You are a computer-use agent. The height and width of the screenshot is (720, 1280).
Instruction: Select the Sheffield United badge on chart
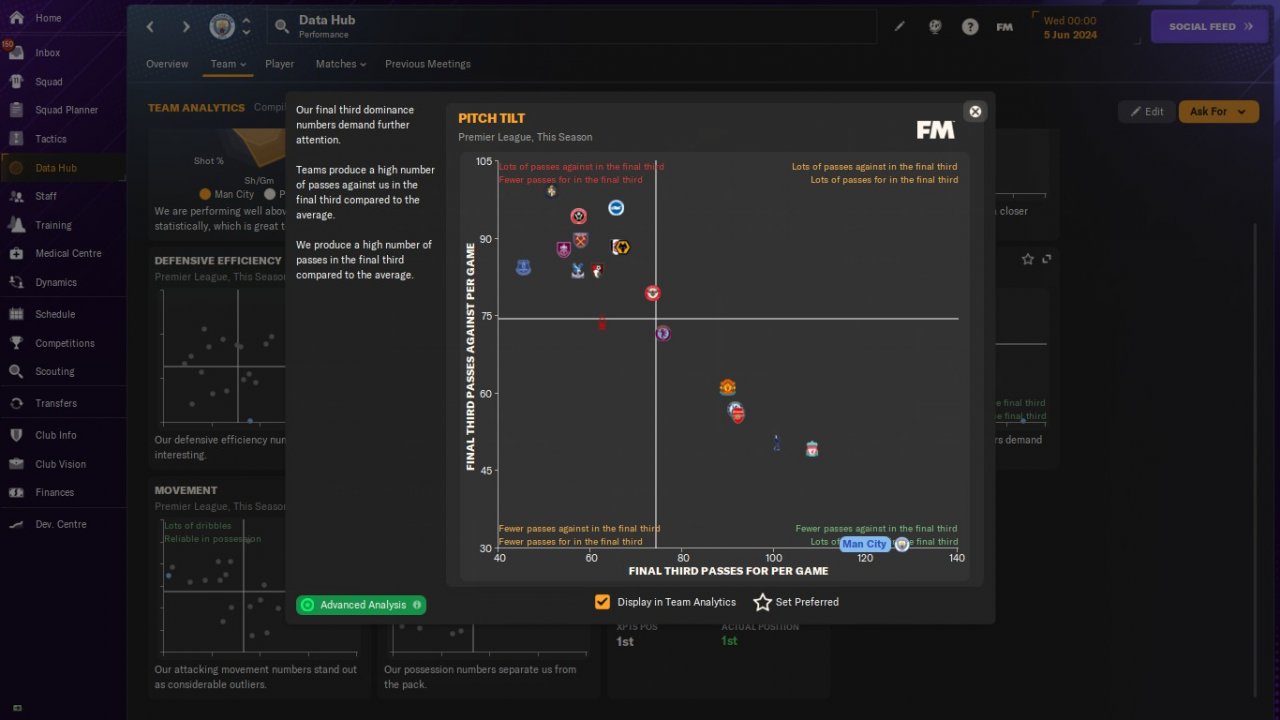pos(578,216)
